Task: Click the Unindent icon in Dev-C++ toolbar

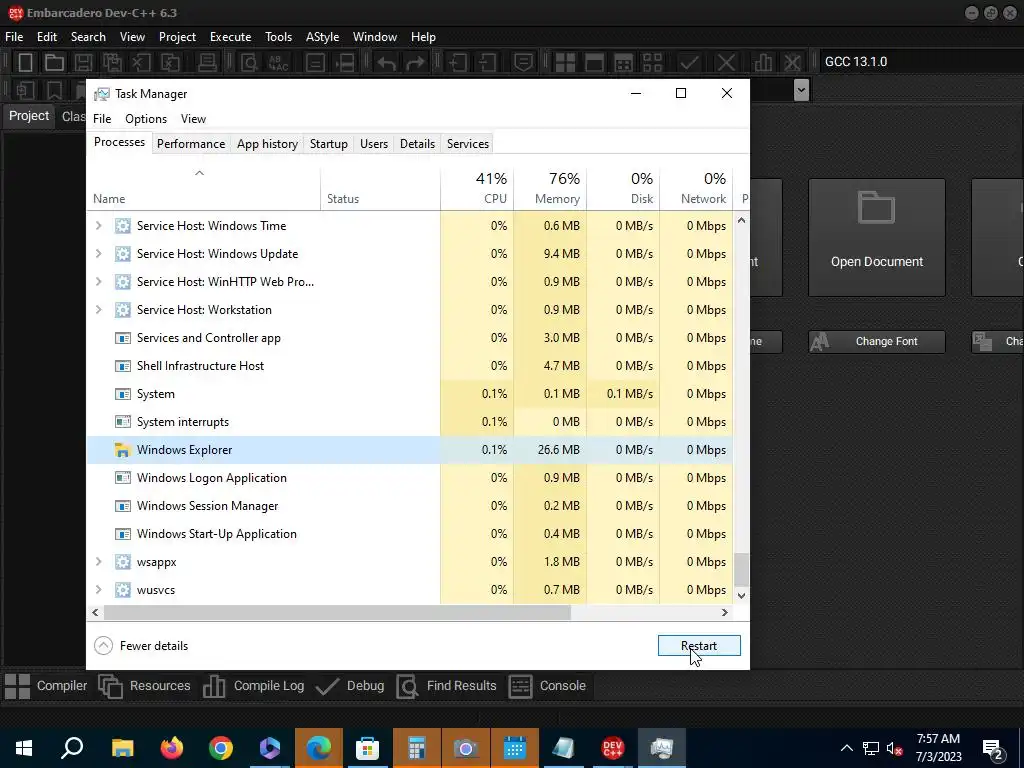Action: point(487,62)
